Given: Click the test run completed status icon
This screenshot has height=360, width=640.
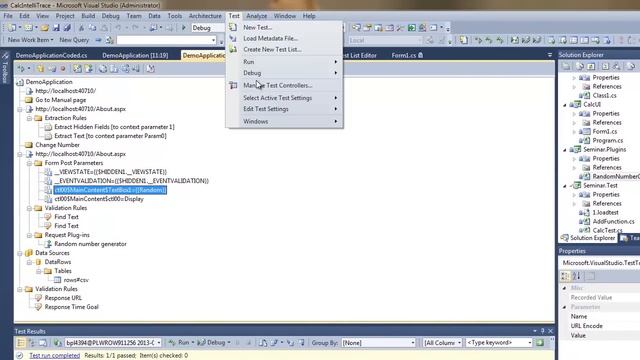Looking at the screenshot, I should point(19,356).
